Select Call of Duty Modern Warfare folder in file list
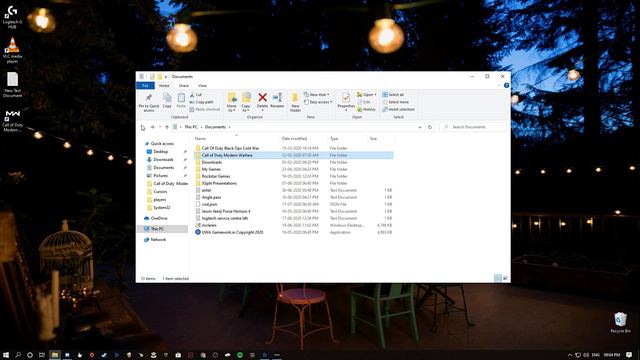The width and height of the screenshot is (640, 360). tap(293, 156)
